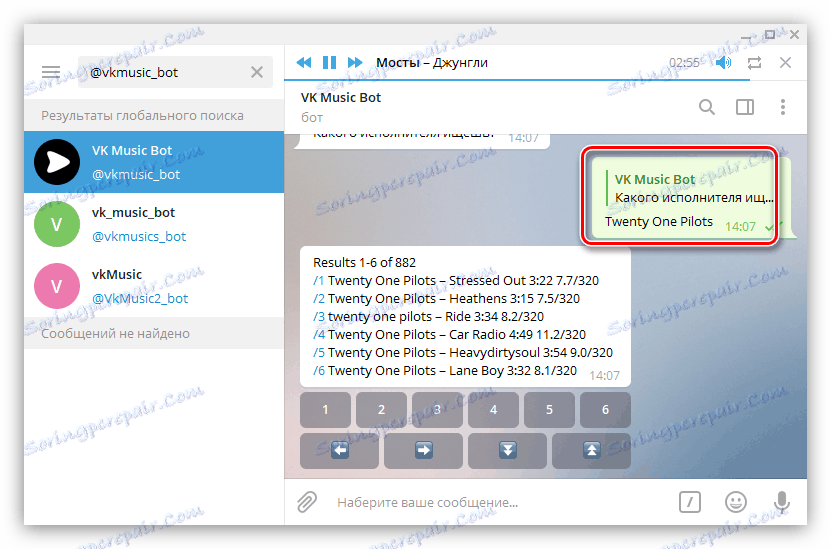Record a voice message with microphone
The image size is (831, 549).
[x=782, y=502]
